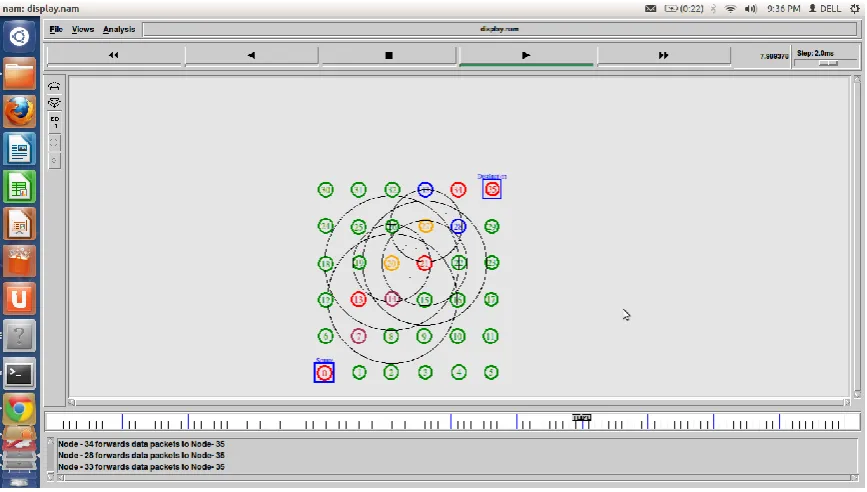The image size is (867, 492).
Task: Open the Wi-Fi network indicator
Action: tap(730, 8)
